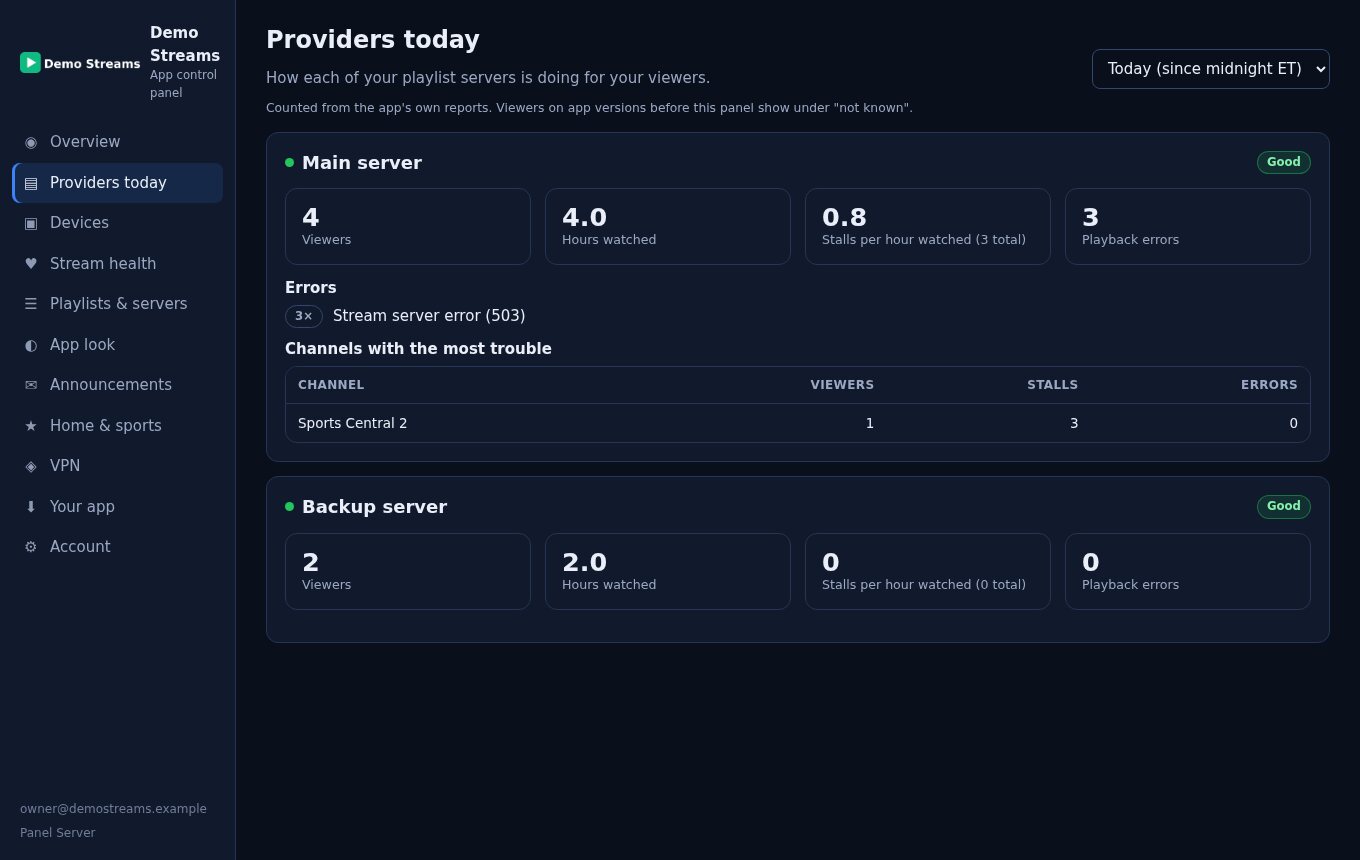
Task: Click the Overview sidebar icon
Action: pyautogui.click(x=31, y=142)
